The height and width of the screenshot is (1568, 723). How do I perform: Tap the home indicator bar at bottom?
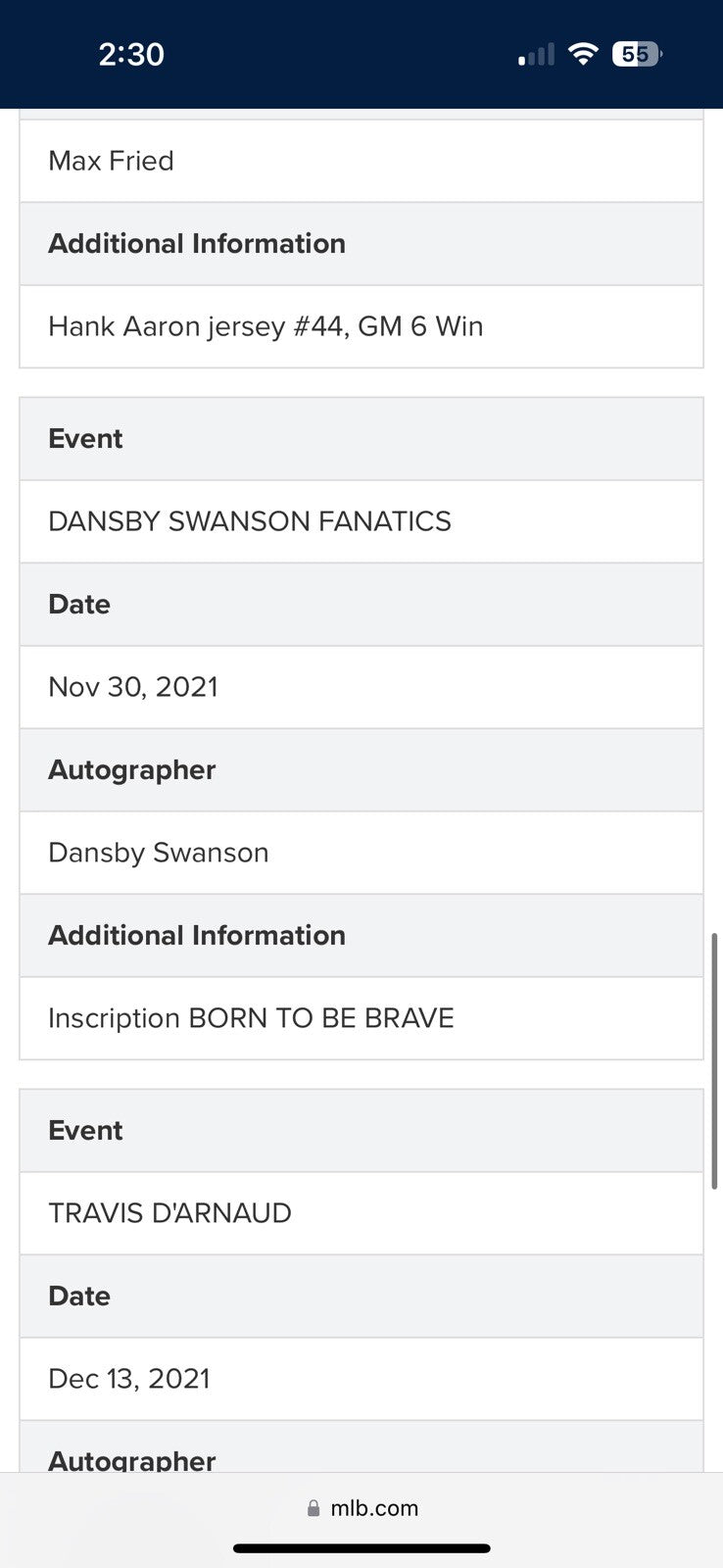point(361,1548)
